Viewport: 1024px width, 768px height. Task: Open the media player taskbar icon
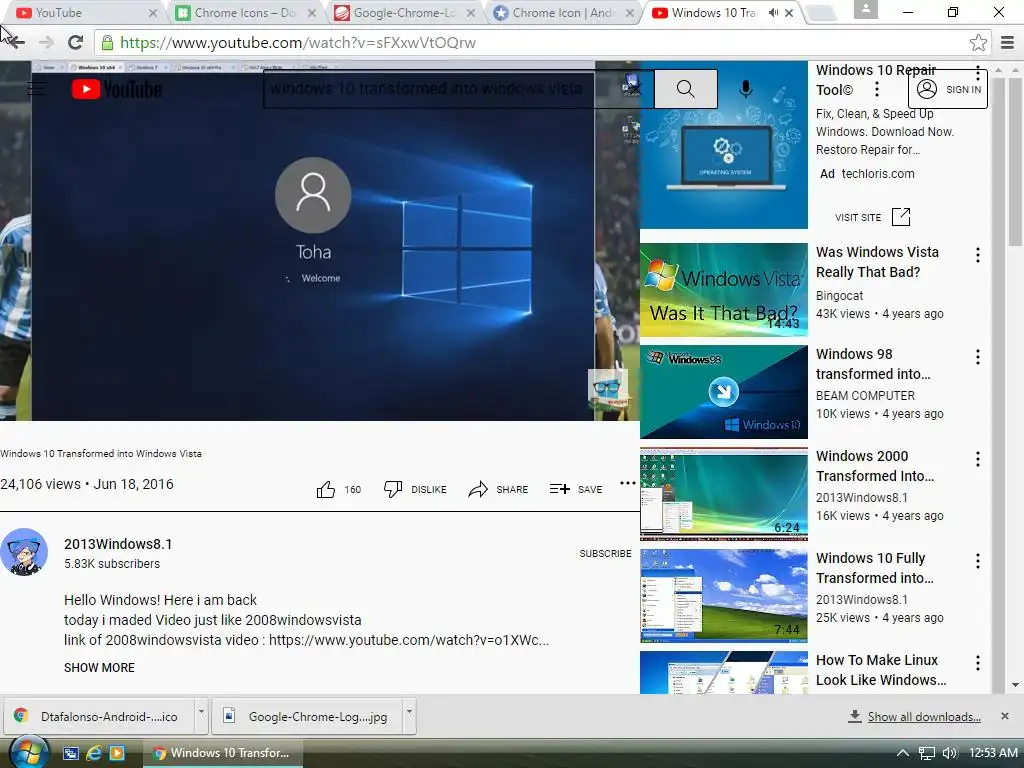coord(117,753)
